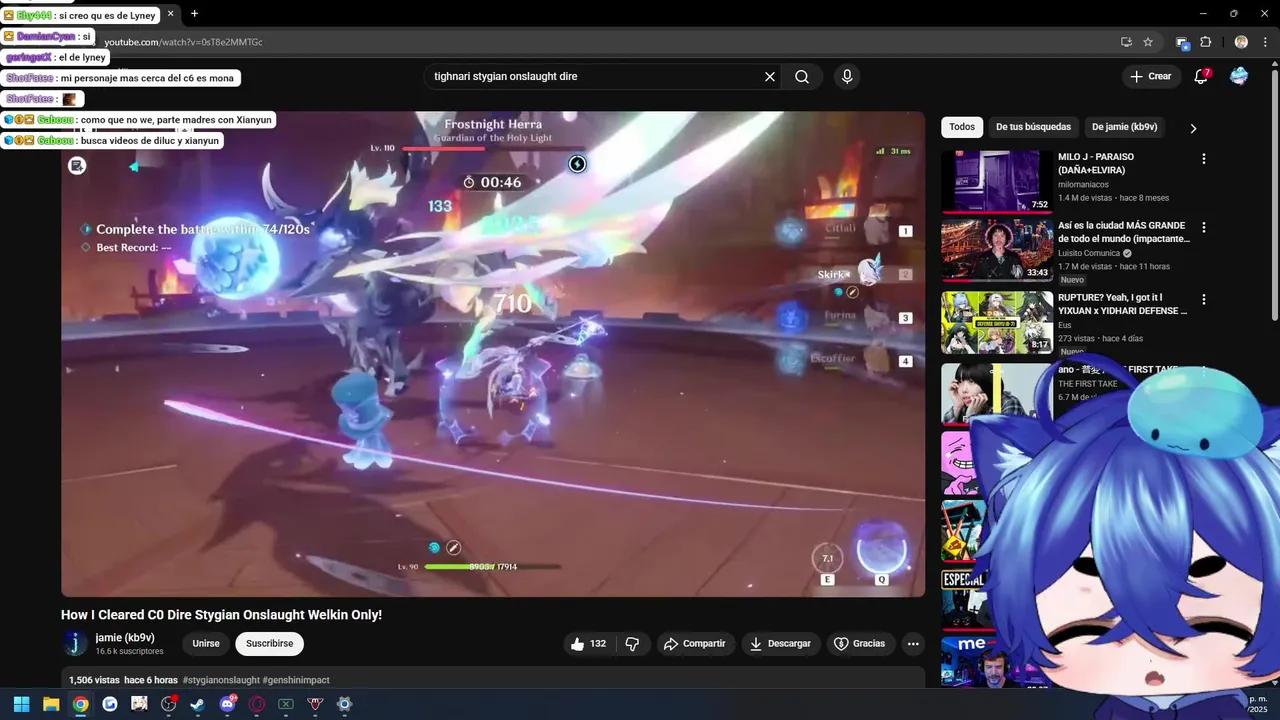Image resolution: width=1280 pixels, height=720 pixels.
Task: Click #stygianonslaught hashtag
Action: point(220,680)
